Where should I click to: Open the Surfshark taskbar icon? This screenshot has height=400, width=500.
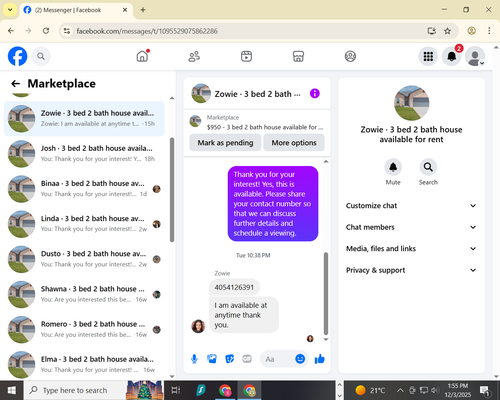[x=201, y=390]
